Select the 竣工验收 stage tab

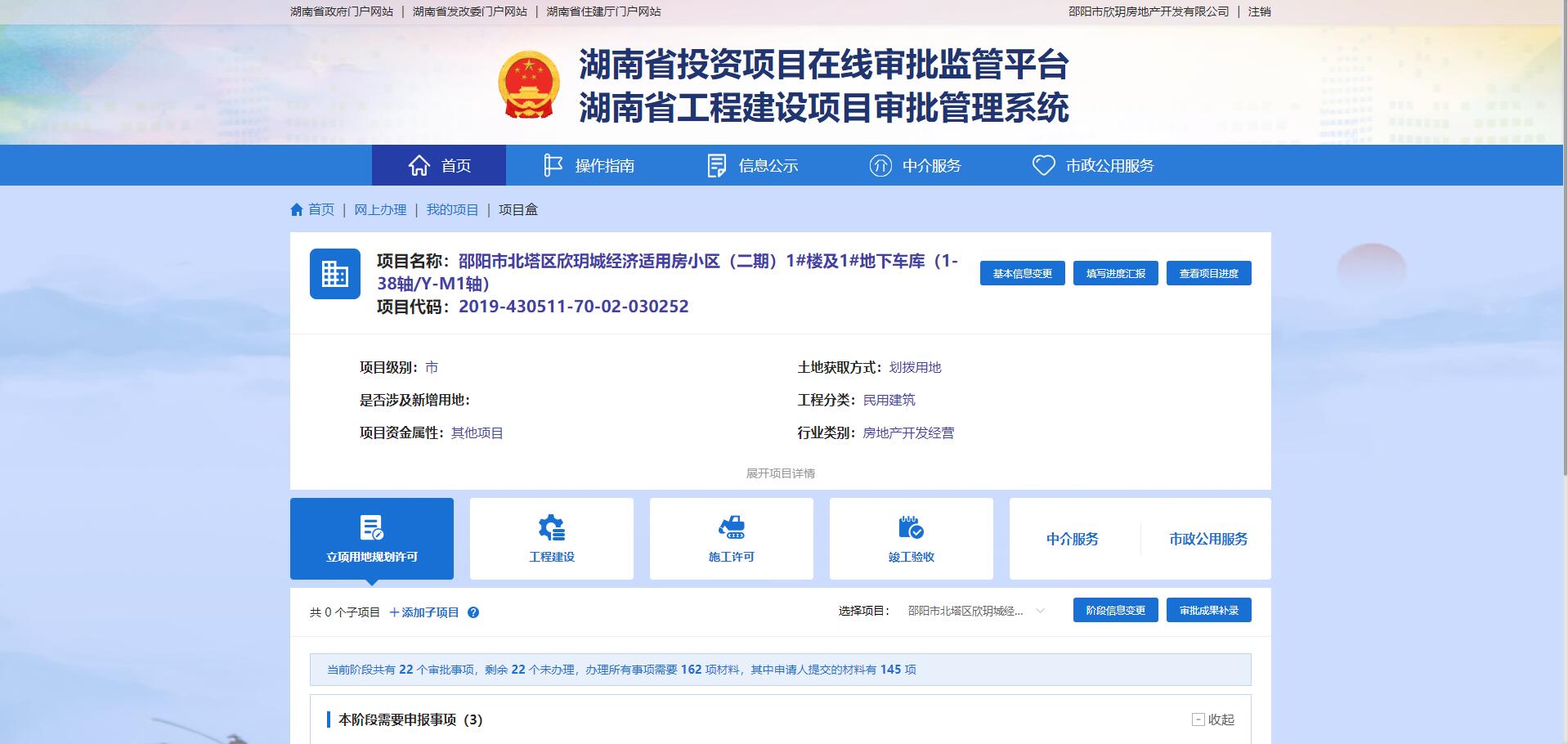pos(912,539)
